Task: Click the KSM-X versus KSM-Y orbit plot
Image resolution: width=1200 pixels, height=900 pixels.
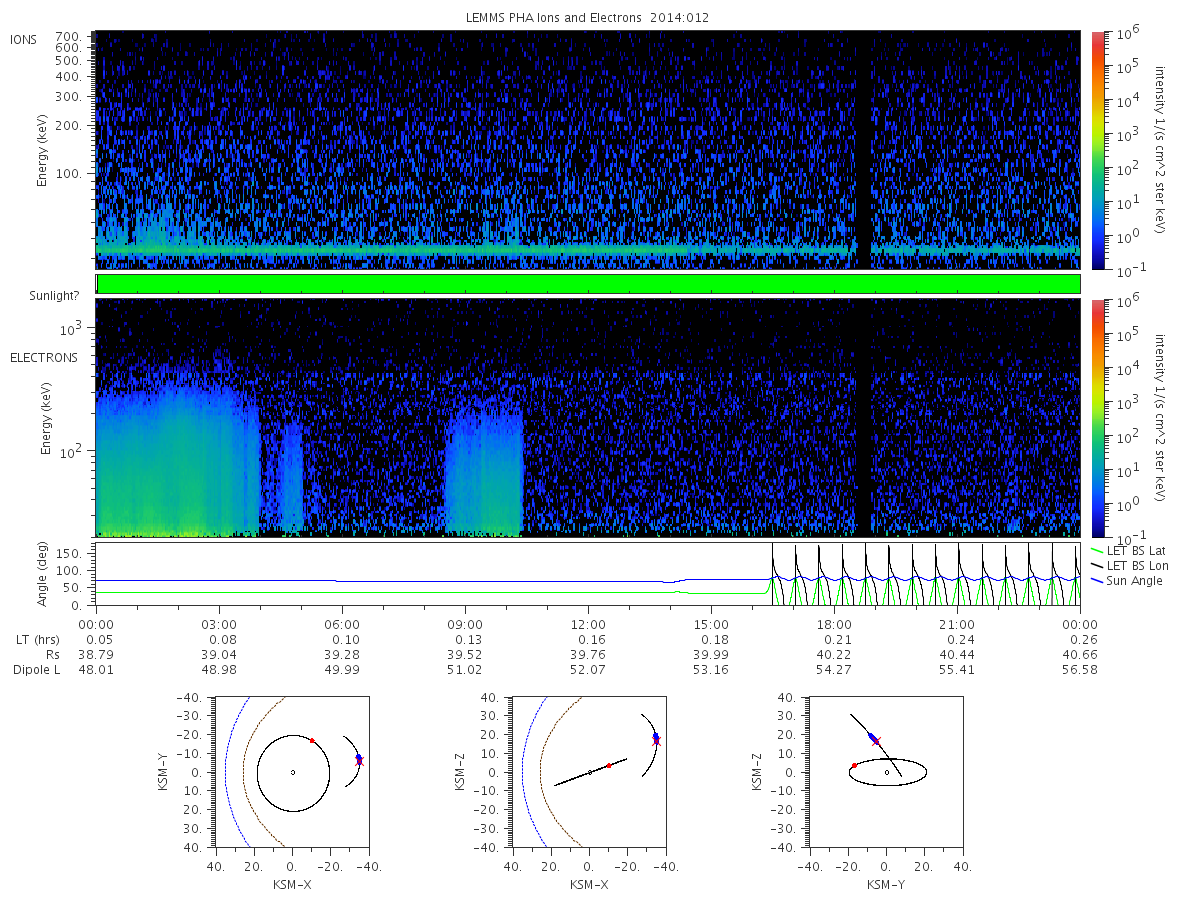Action: coord(292,771)
